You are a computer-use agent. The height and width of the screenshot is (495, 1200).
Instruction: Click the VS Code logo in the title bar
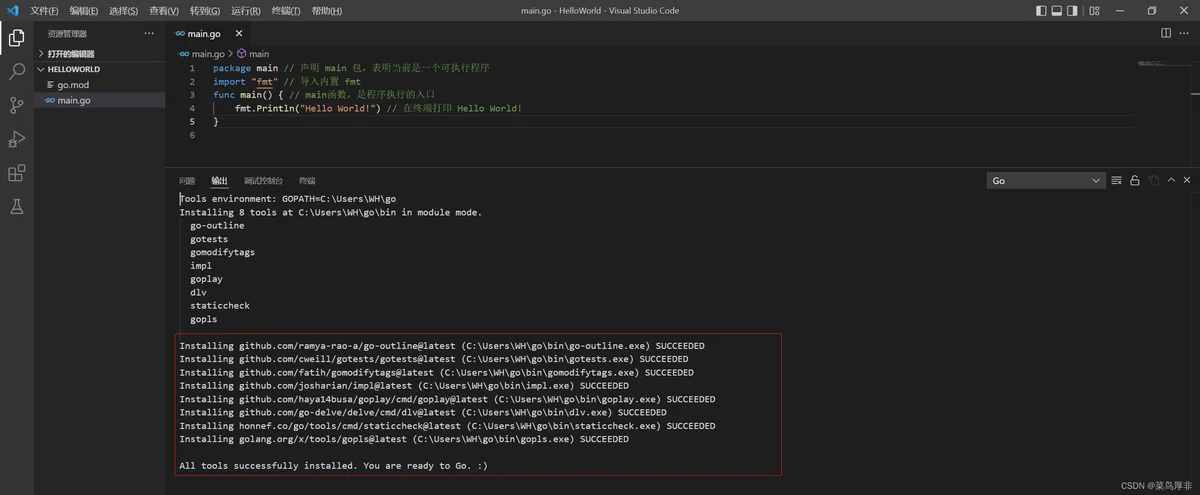(12, 10)
